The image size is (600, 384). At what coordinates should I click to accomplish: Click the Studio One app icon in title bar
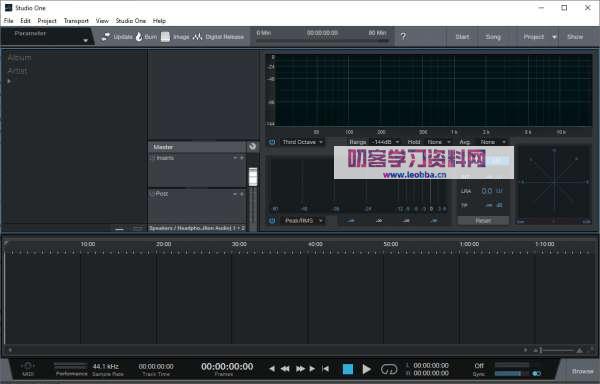point(8,8)
